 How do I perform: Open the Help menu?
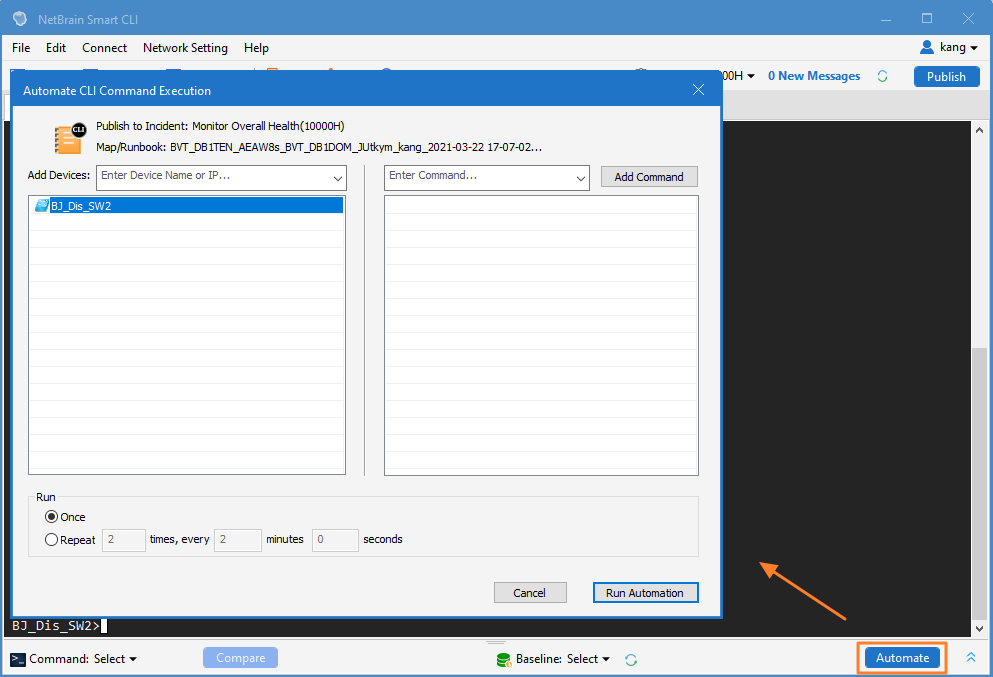[256, 47]
